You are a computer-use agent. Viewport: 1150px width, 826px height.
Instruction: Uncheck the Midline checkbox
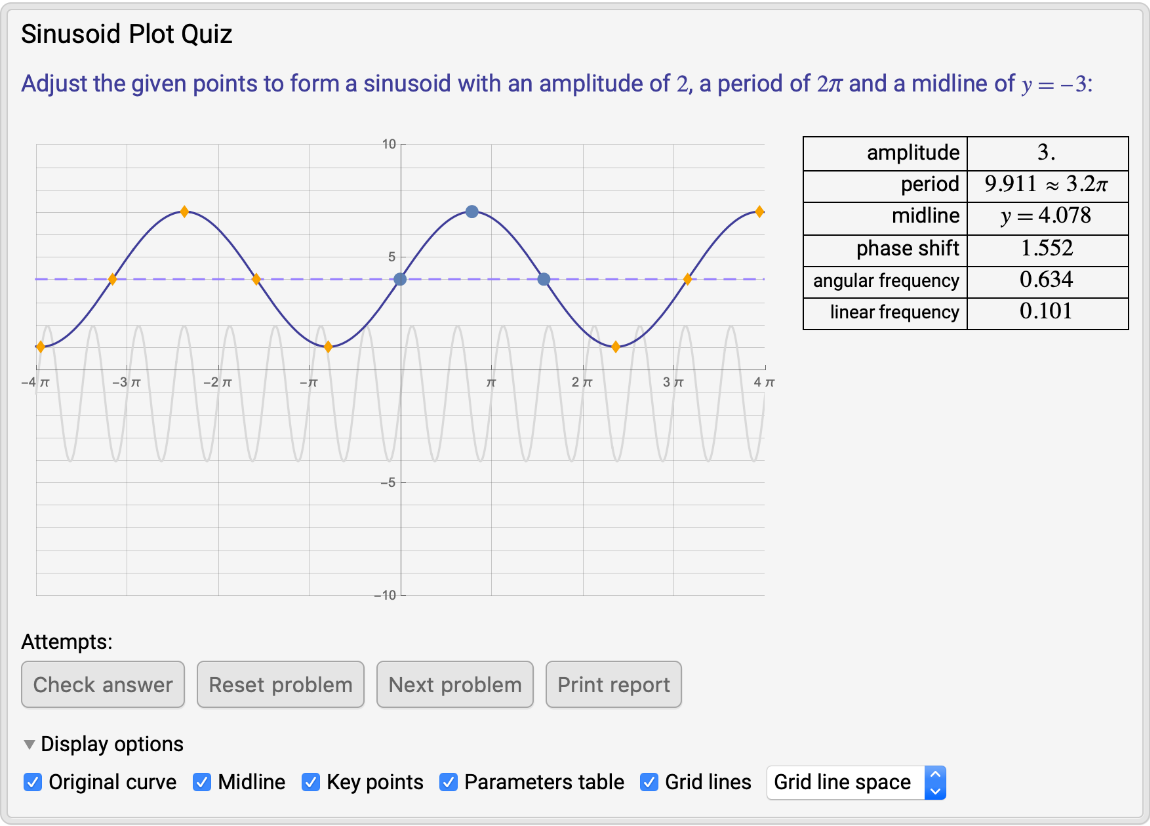point(202,782)
